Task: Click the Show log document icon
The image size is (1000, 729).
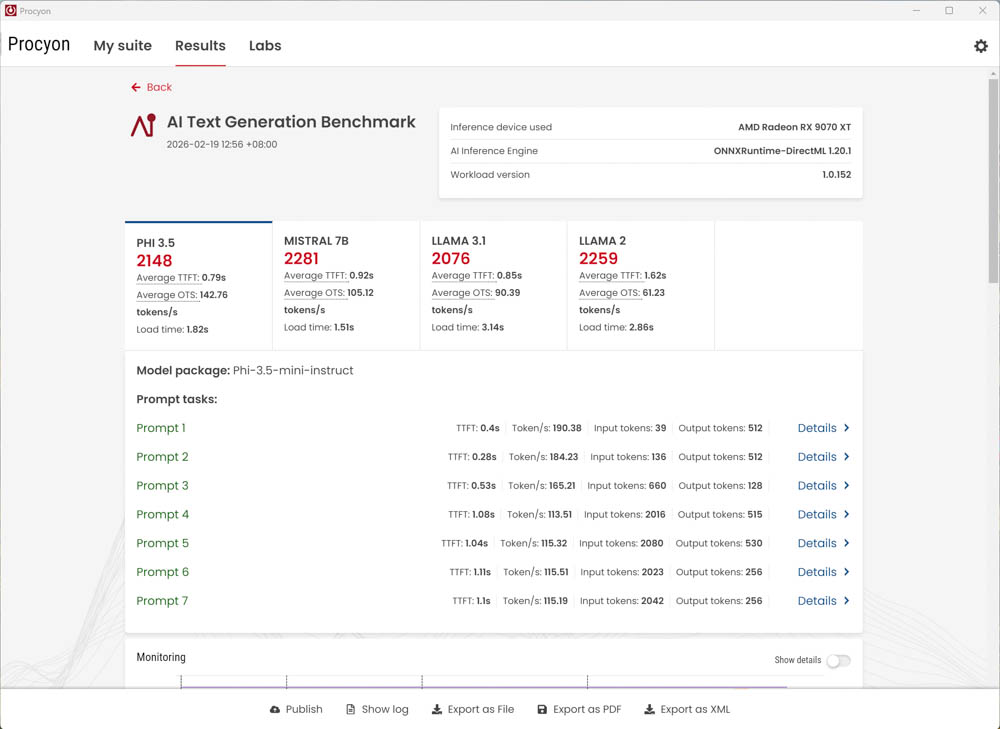Action: [351, 710]
